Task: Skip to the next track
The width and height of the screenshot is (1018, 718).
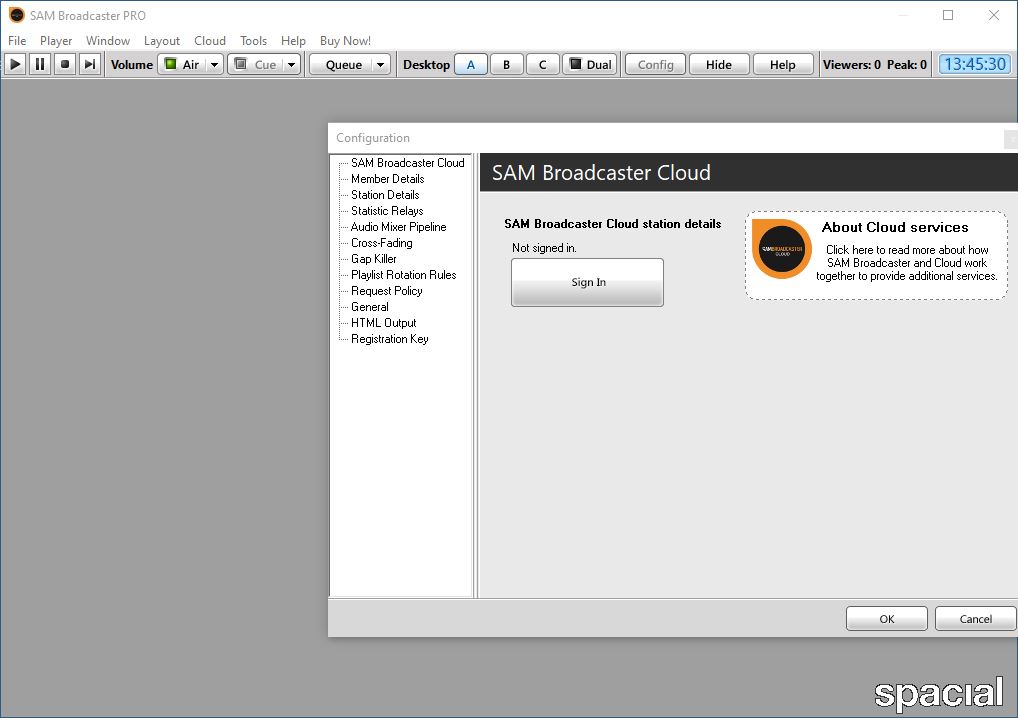Action: click(x=90, y=64)
